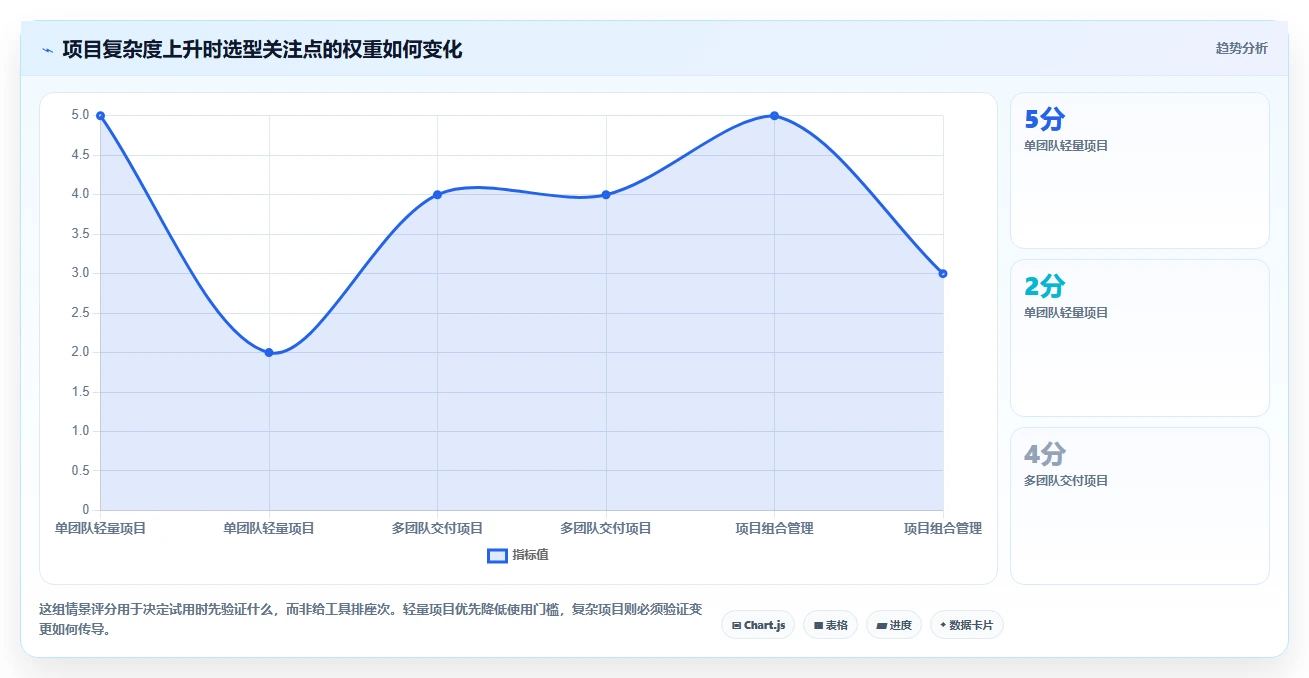Click the 5分 score card
Screen dimensions: 1309x678
1140,171
